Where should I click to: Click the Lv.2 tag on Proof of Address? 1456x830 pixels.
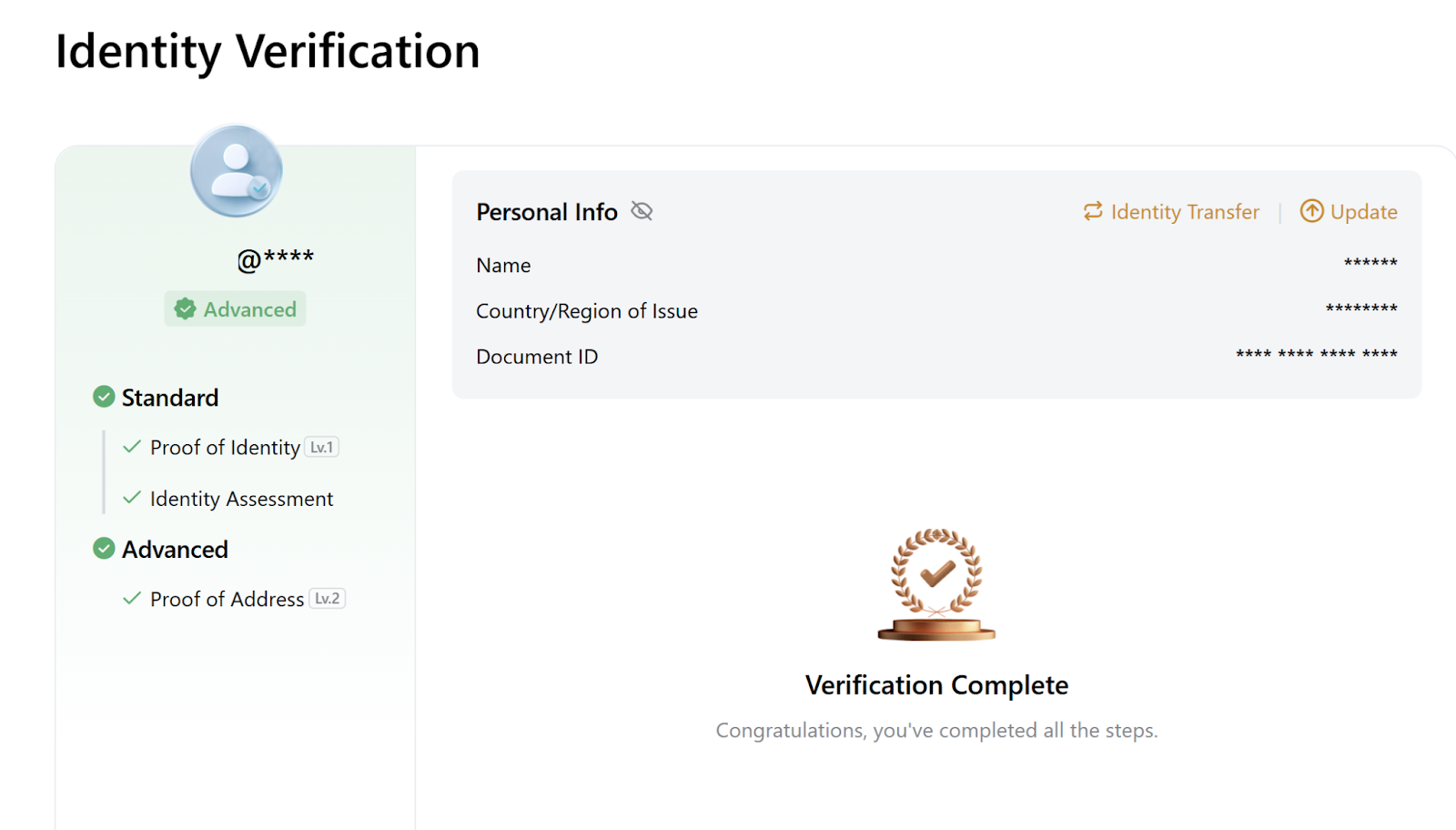tap(328, 598)
